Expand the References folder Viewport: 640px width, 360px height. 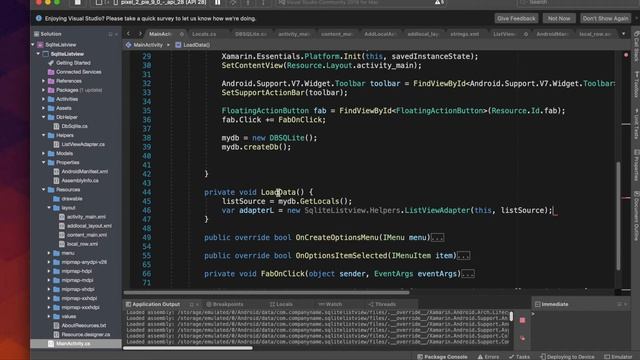pyautogui.click(x=44, y=81)
